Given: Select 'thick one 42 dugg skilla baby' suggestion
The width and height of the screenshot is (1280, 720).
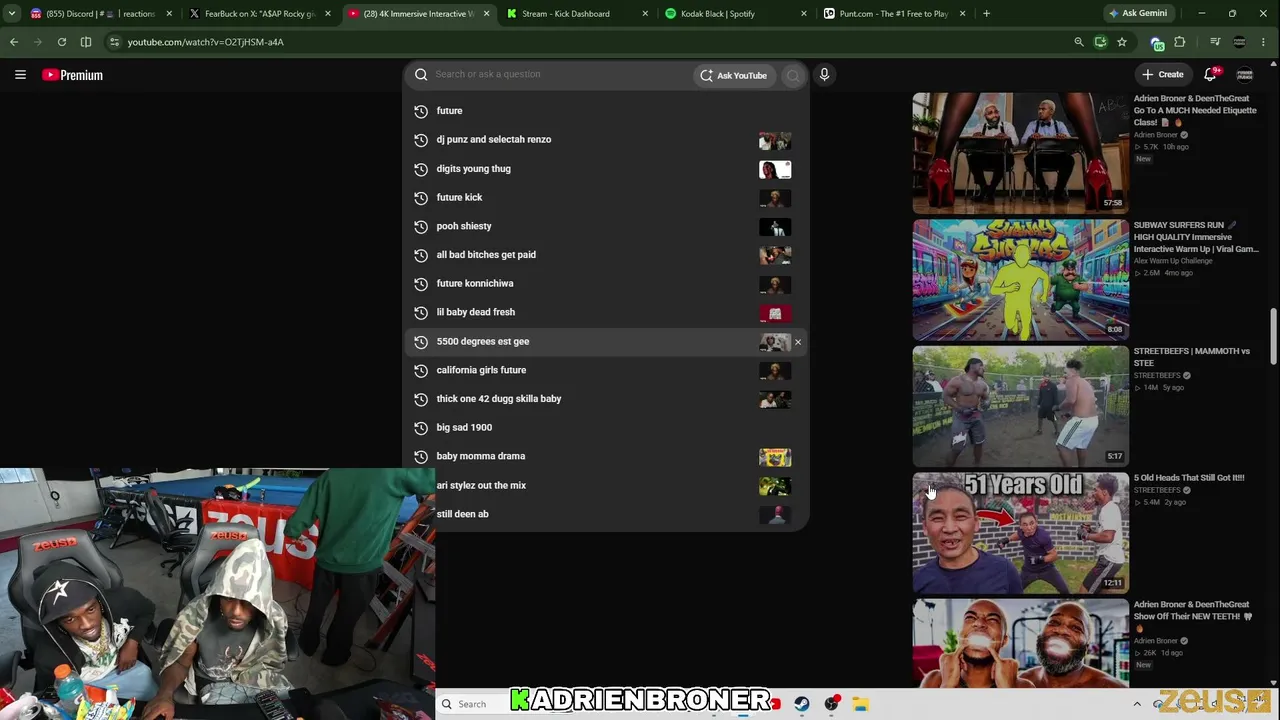Looking at the screenshot, I should 605,399.
